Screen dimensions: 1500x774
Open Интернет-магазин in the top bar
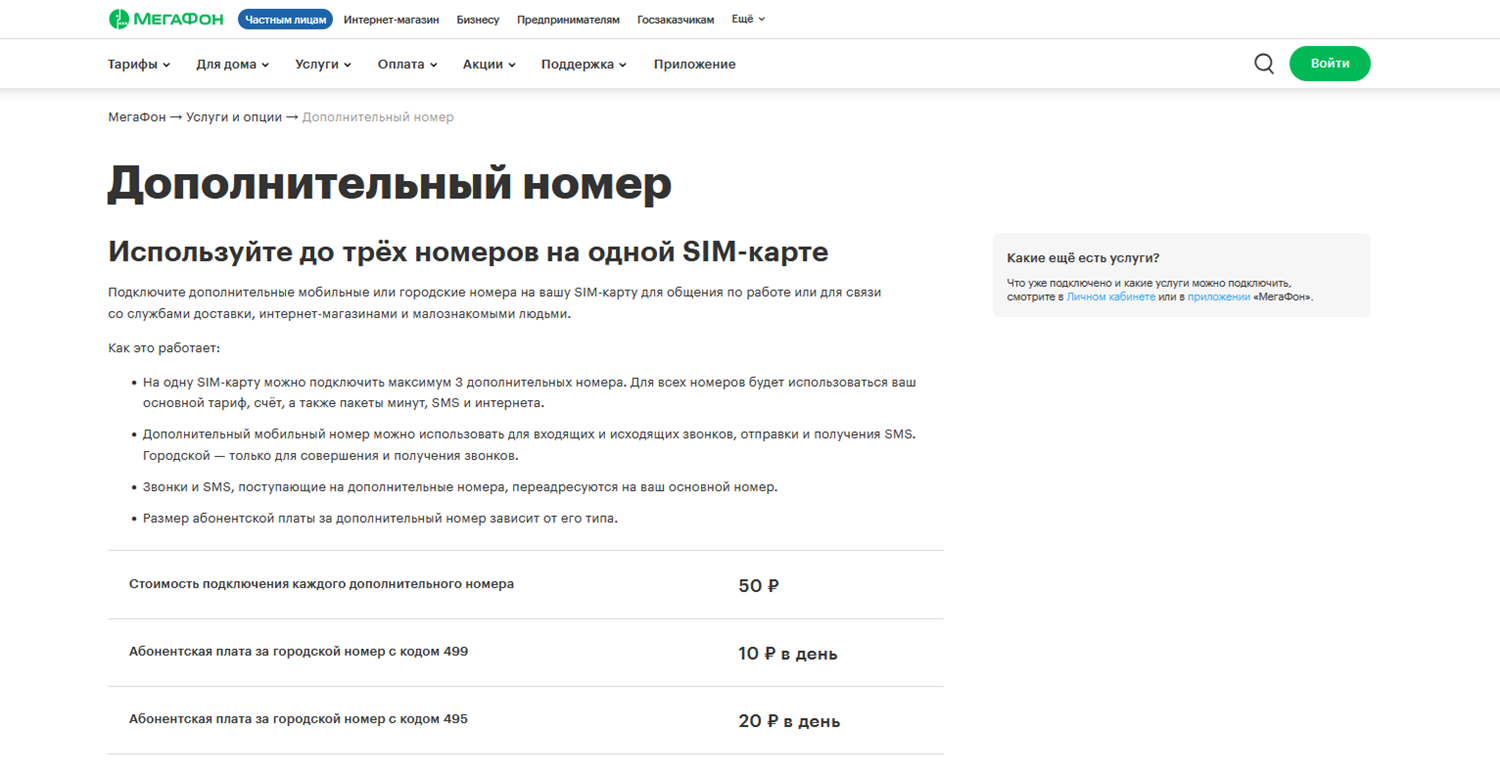tap(391, 19)
